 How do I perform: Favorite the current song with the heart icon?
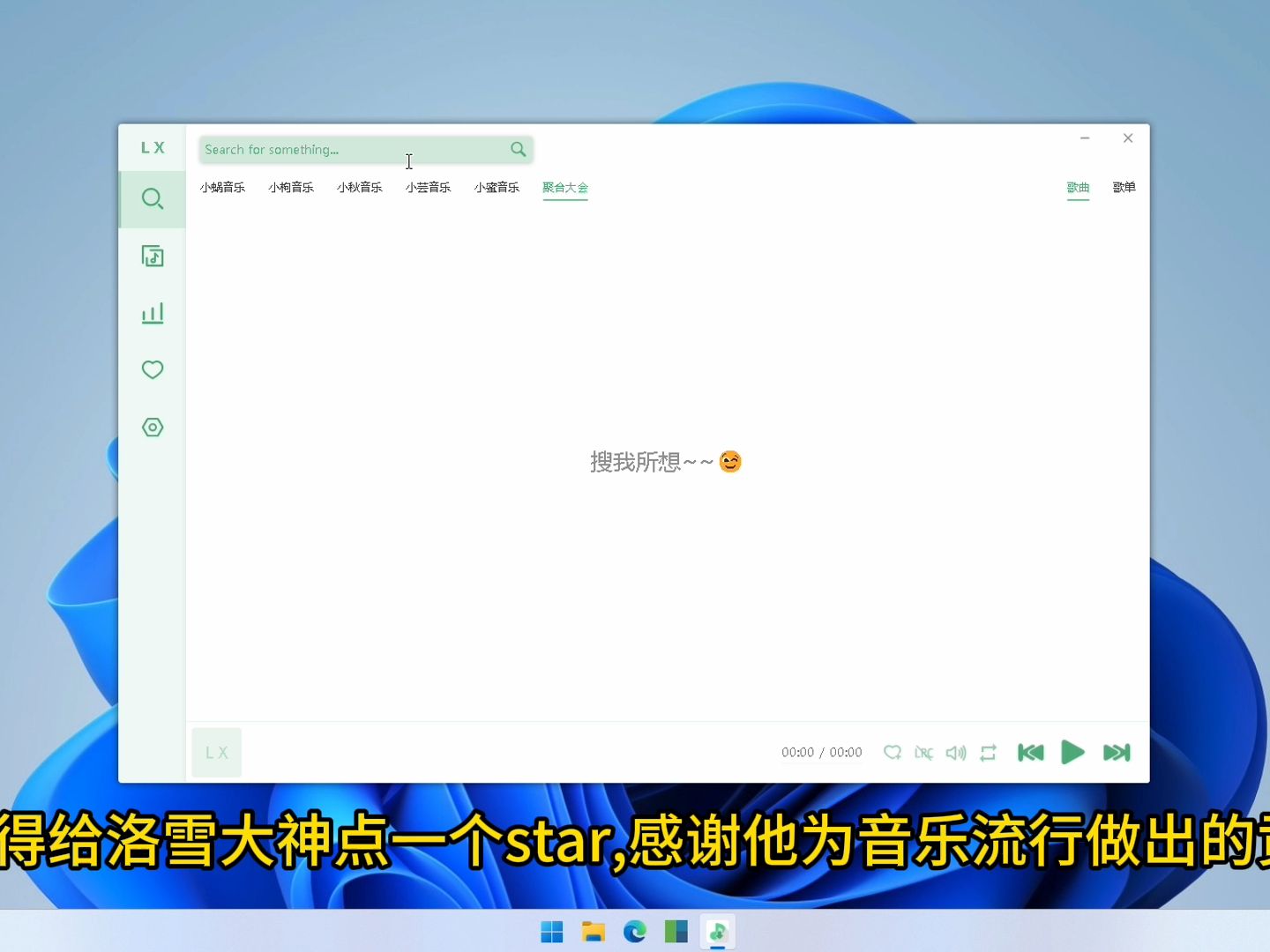pyautogui.click(x=892, y=752)
